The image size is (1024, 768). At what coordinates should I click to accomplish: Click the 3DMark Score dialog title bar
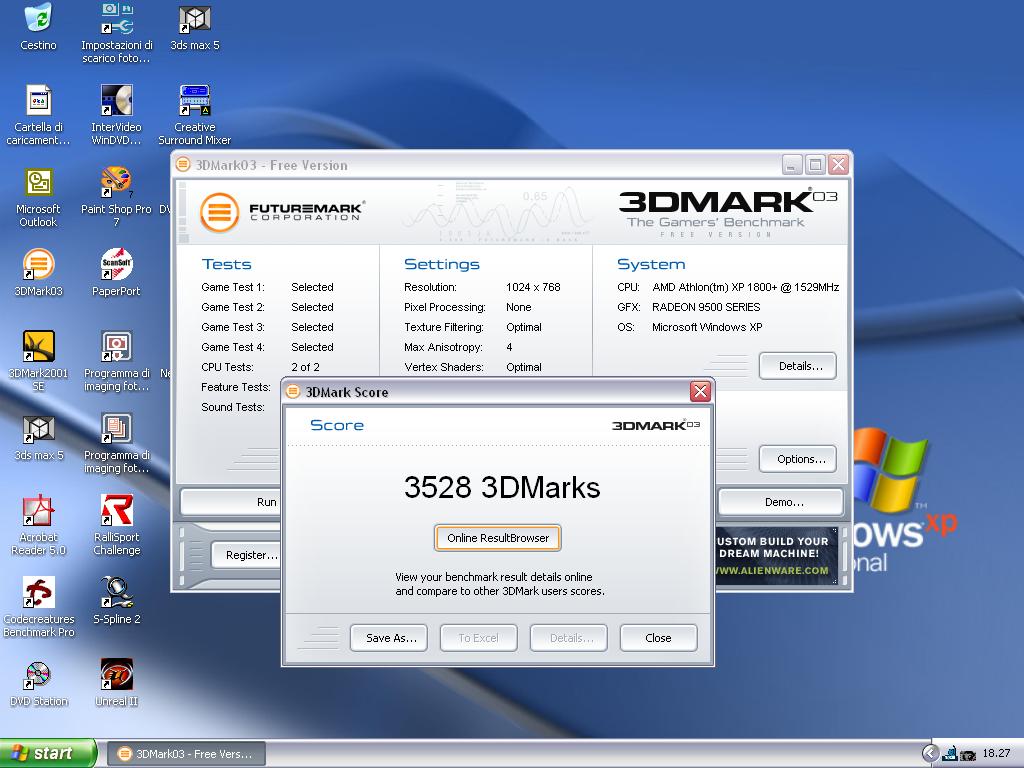[498, 392]
